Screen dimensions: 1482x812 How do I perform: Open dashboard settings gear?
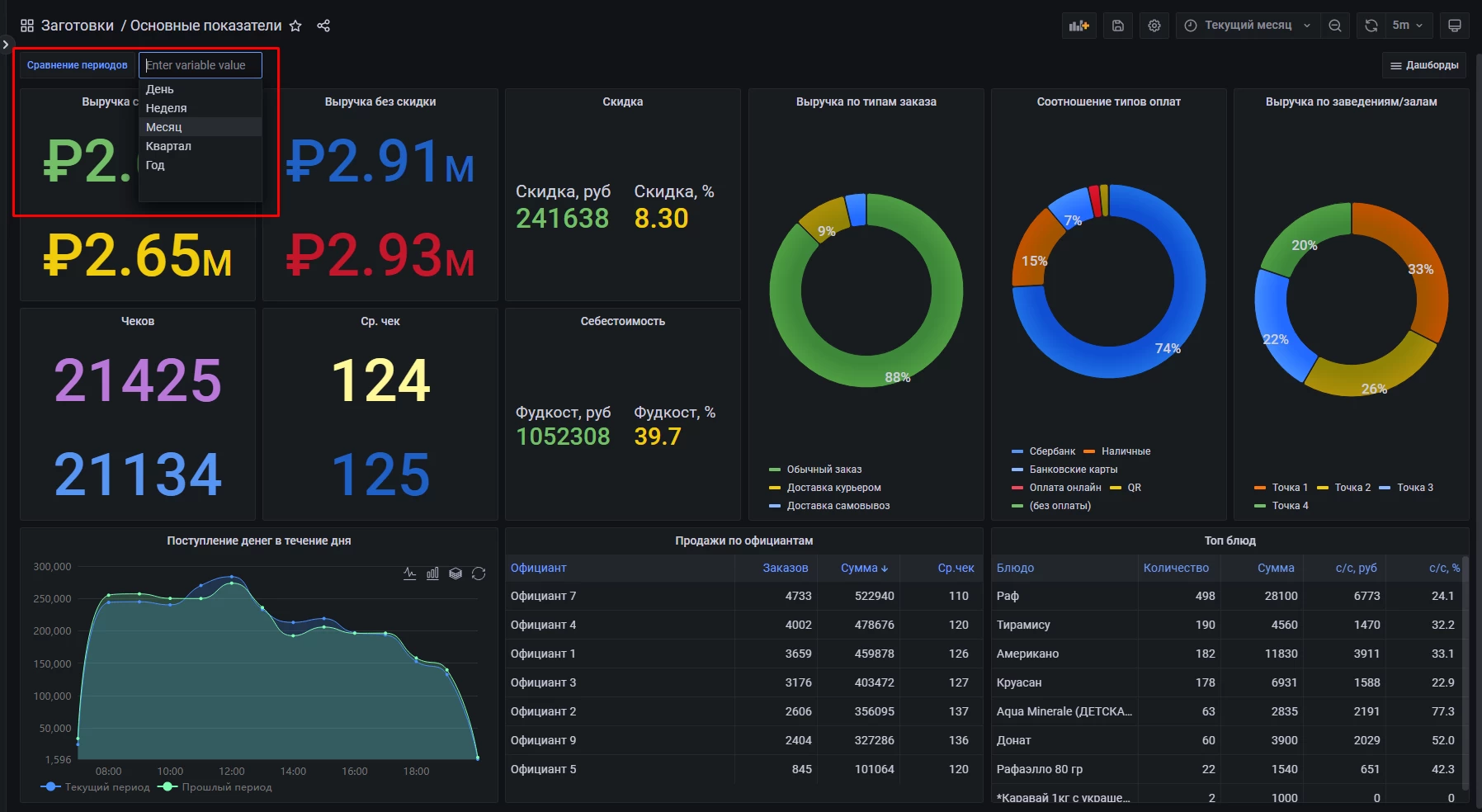point(1154,26)
